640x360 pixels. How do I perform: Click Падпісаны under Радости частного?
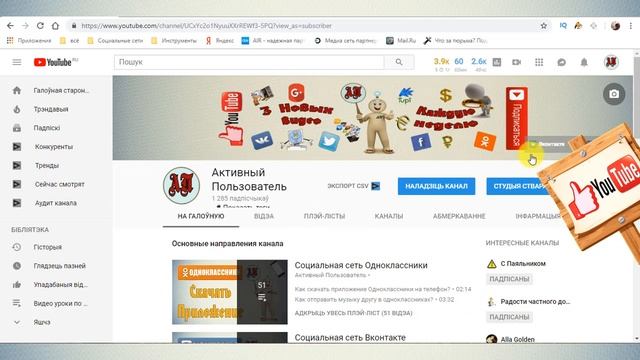coord(509,317)
